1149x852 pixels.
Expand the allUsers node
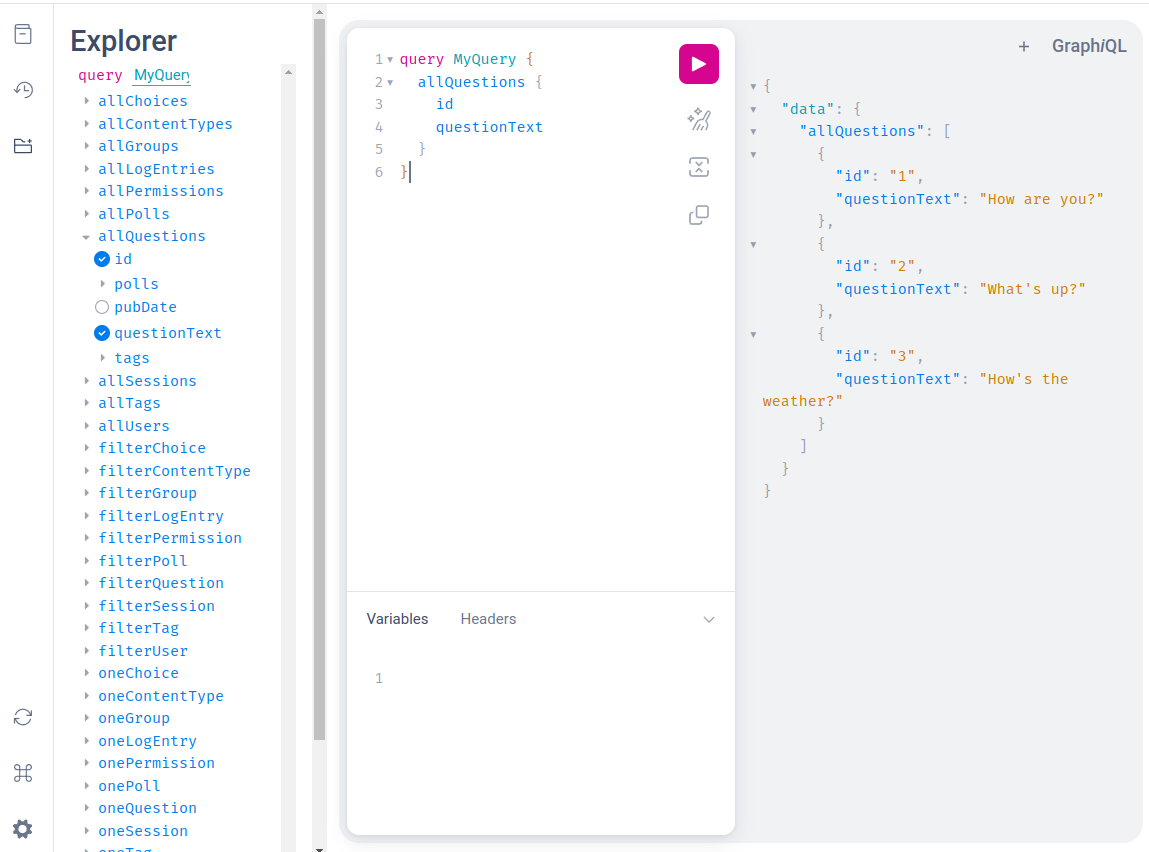[86, 426]
